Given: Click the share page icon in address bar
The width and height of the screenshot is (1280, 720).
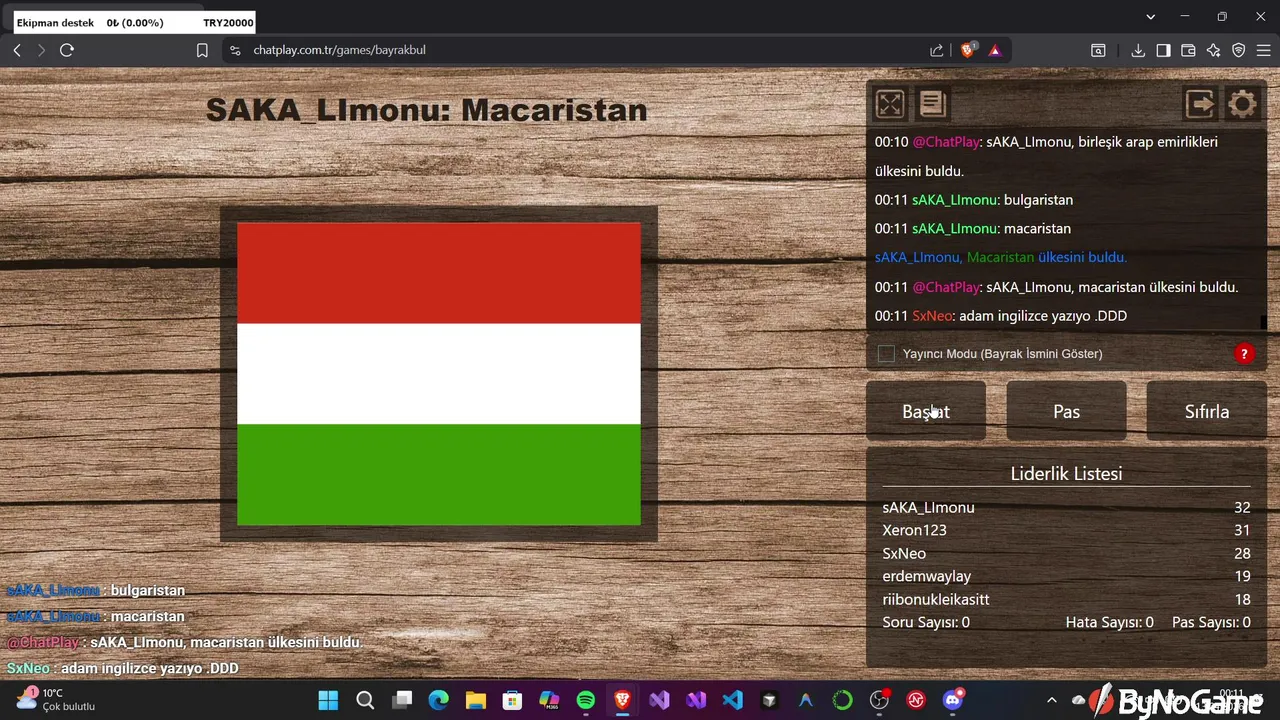Looking at the screenshot, I should (x=936, y=50).
